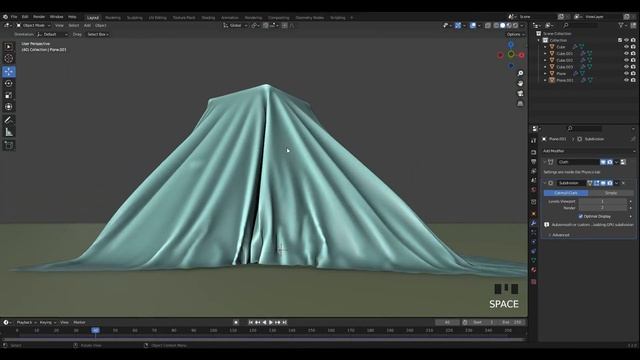Viewport: 640px width, 360px height.
Task: Click the blue Z axis gizmo ball
Action: (x=511, y=45)
